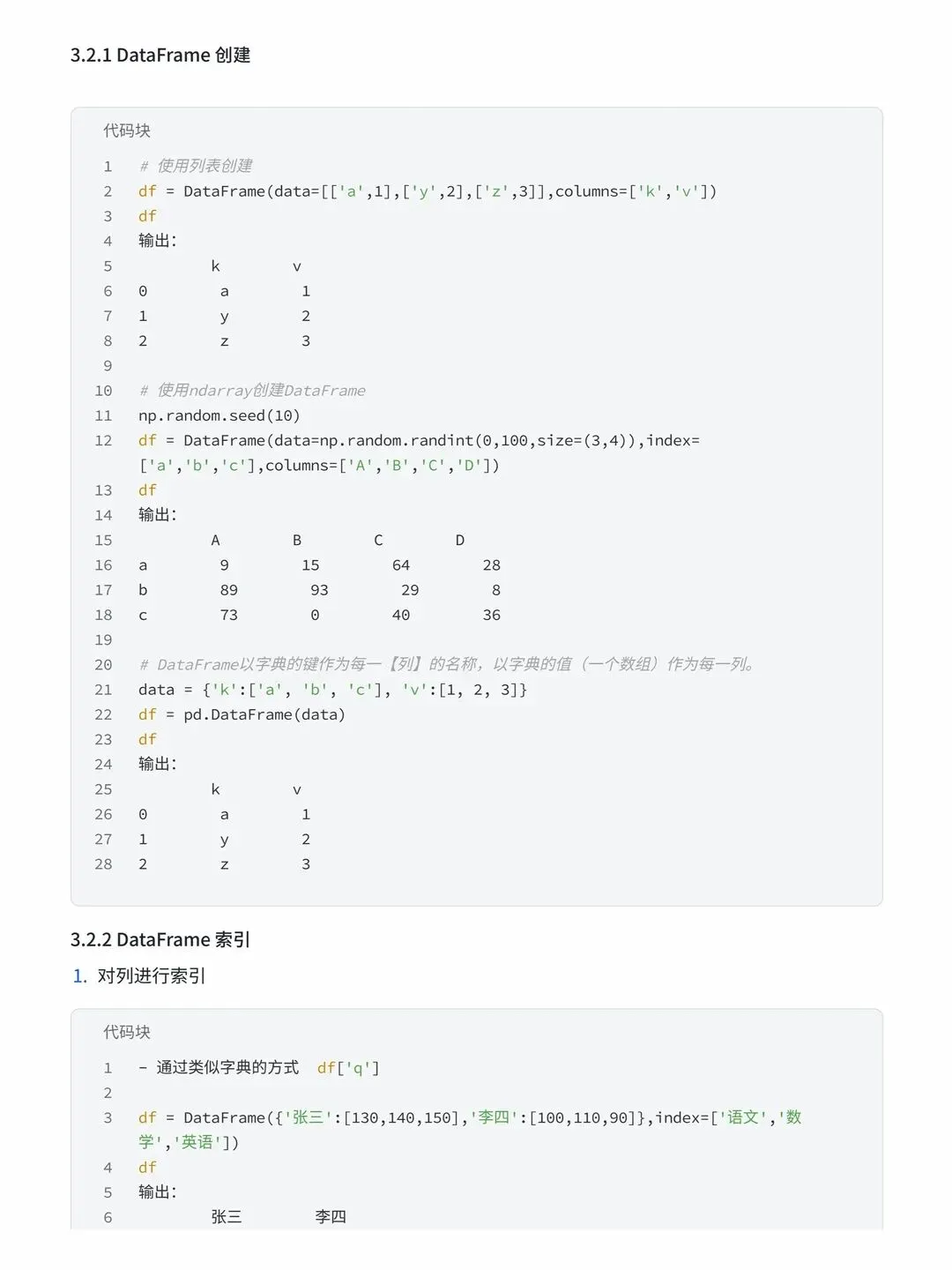Click the comment about 字典的键作为每一列
Screen dimensions: 952x1270
tap(448, 664)
